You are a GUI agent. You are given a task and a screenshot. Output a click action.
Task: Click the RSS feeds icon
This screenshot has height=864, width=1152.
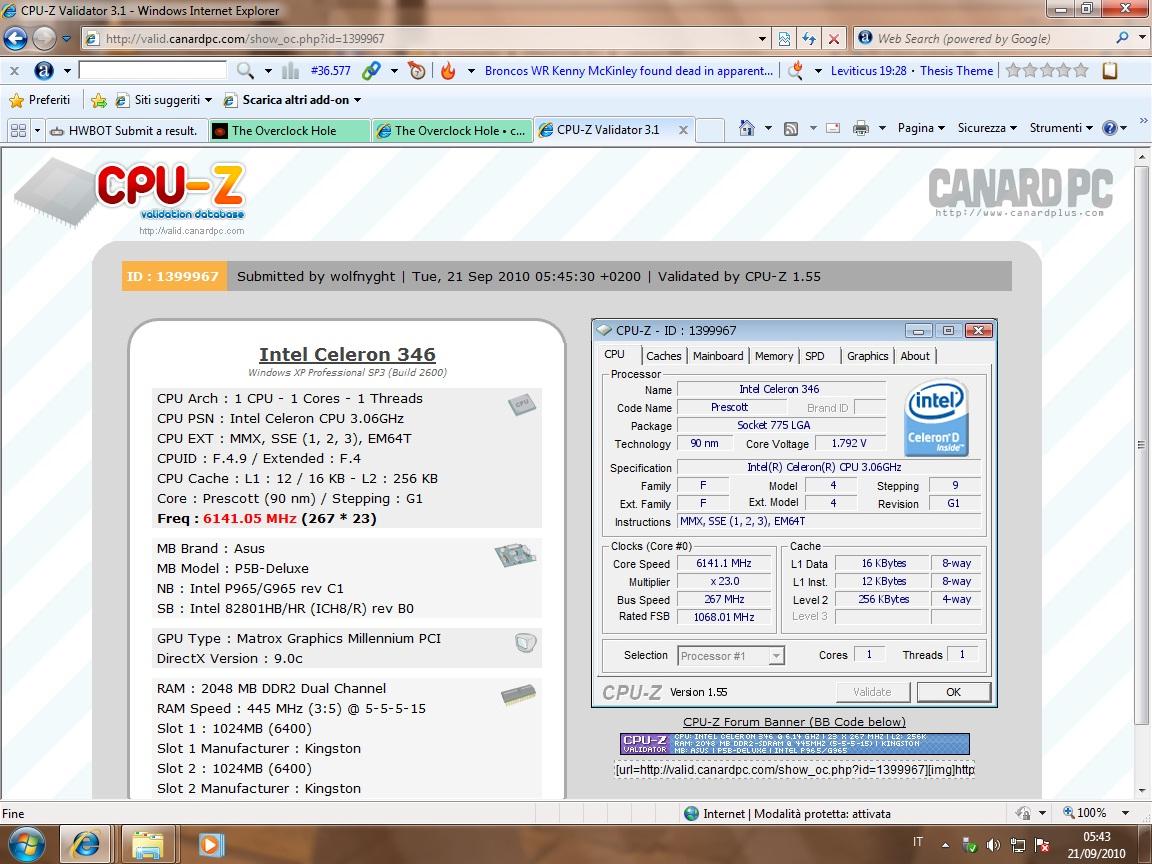pyautogui.click(x=791, y=129)
